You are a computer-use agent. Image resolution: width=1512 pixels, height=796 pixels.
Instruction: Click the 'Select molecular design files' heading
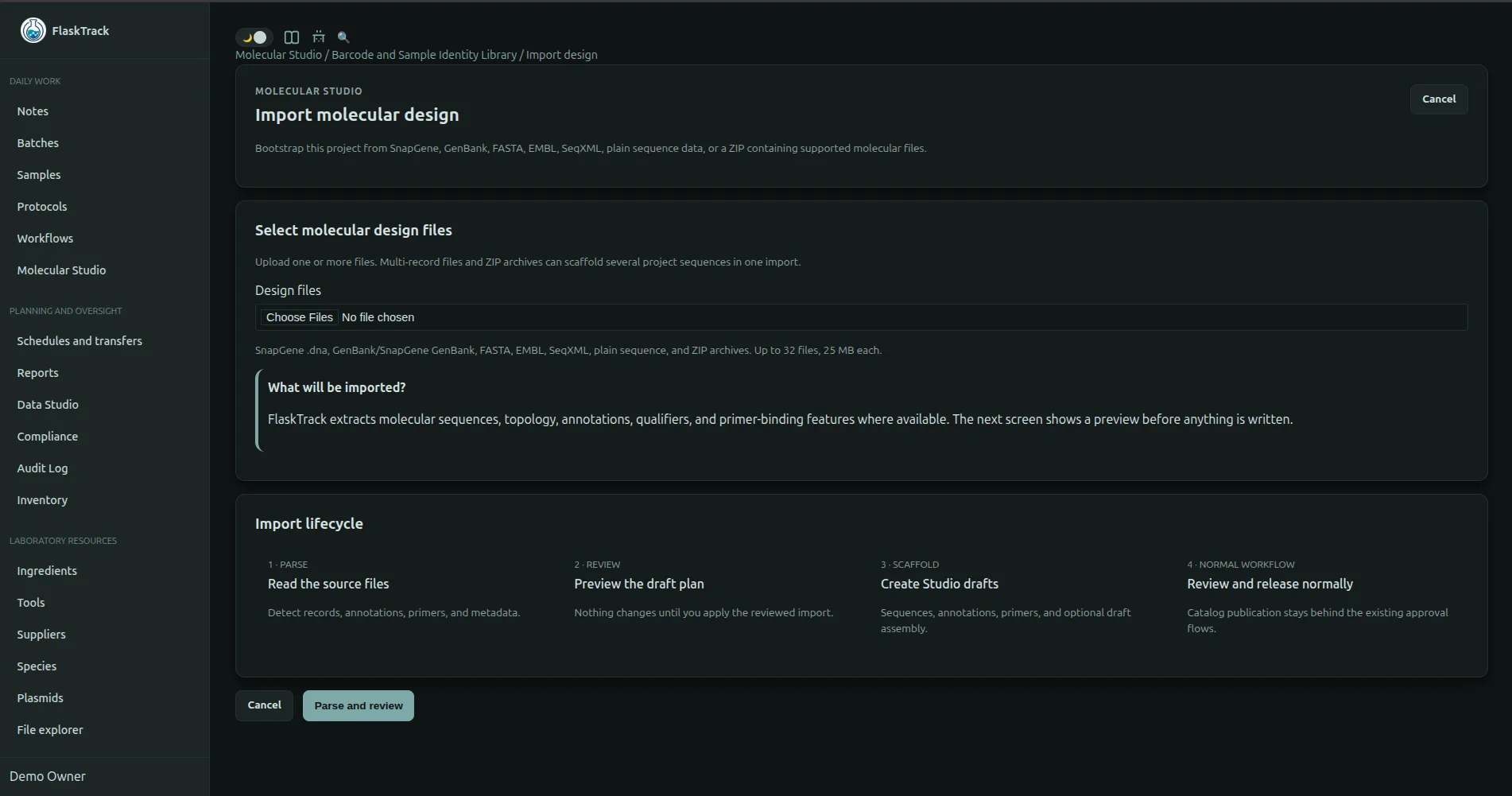354,230
